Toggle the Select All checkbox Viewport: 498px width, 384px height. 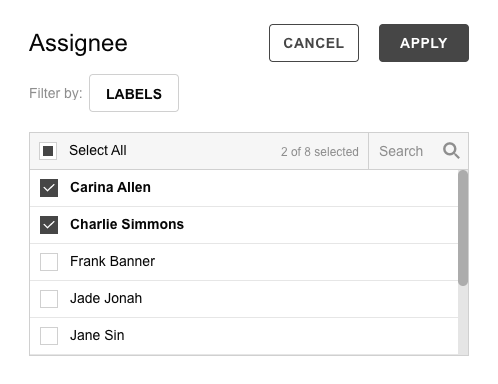(48, 151)
